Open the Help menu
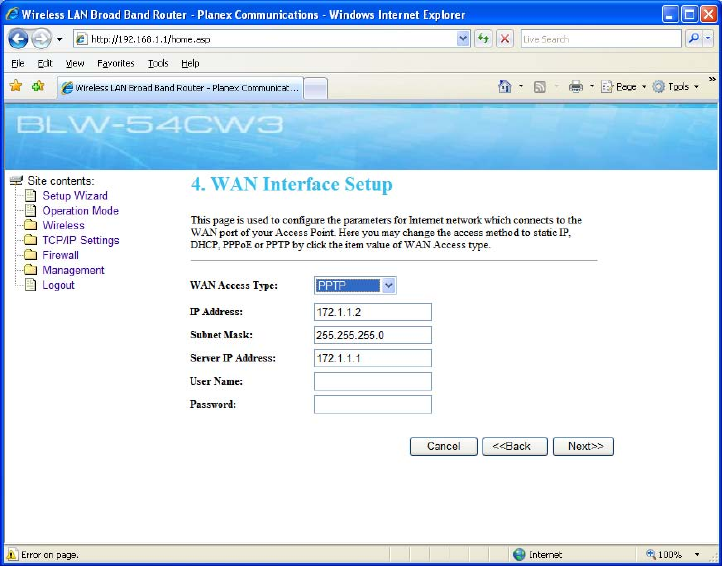 pos(190,64)
